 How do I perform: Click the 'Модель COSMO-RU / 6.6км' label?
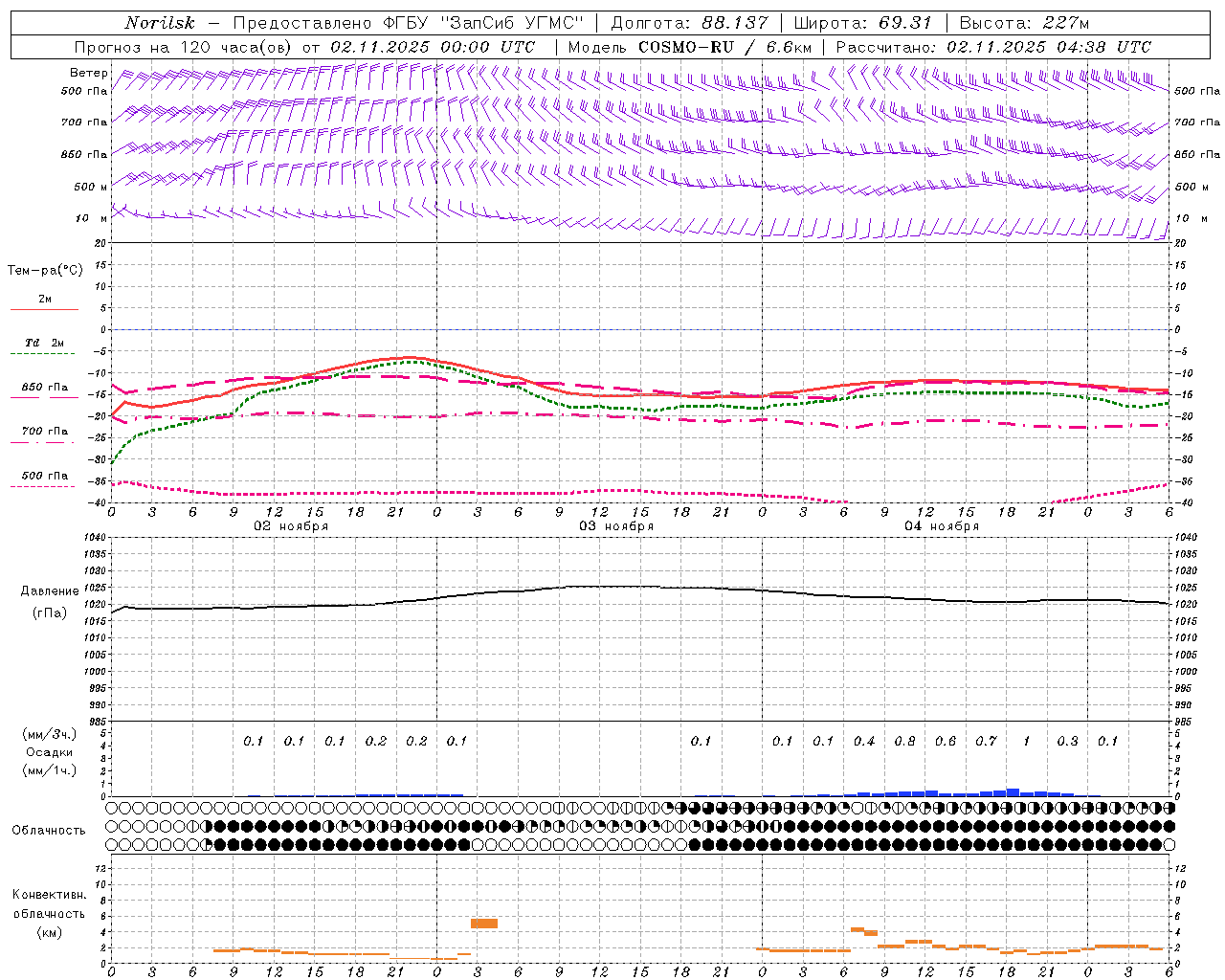pos(690,47)
